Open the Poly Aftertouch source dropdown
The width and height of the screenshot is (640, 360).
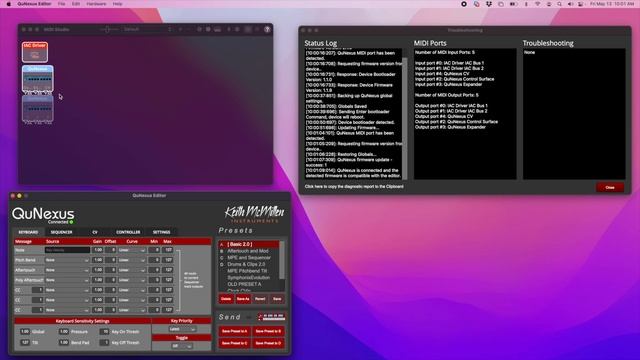coord(67,280)
